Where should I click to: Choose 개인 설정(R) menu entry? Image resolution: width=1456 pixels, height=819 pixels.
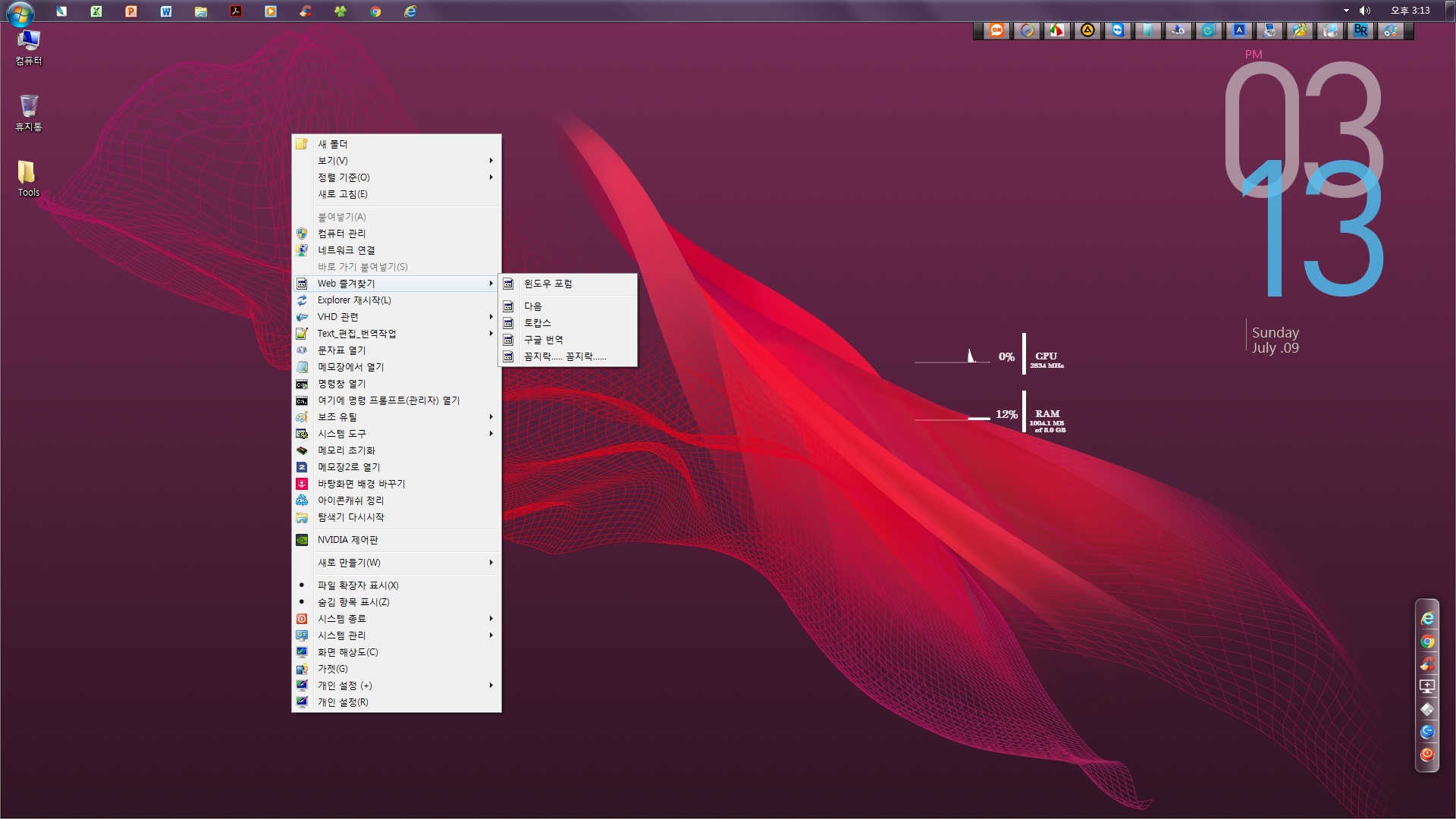397,702
